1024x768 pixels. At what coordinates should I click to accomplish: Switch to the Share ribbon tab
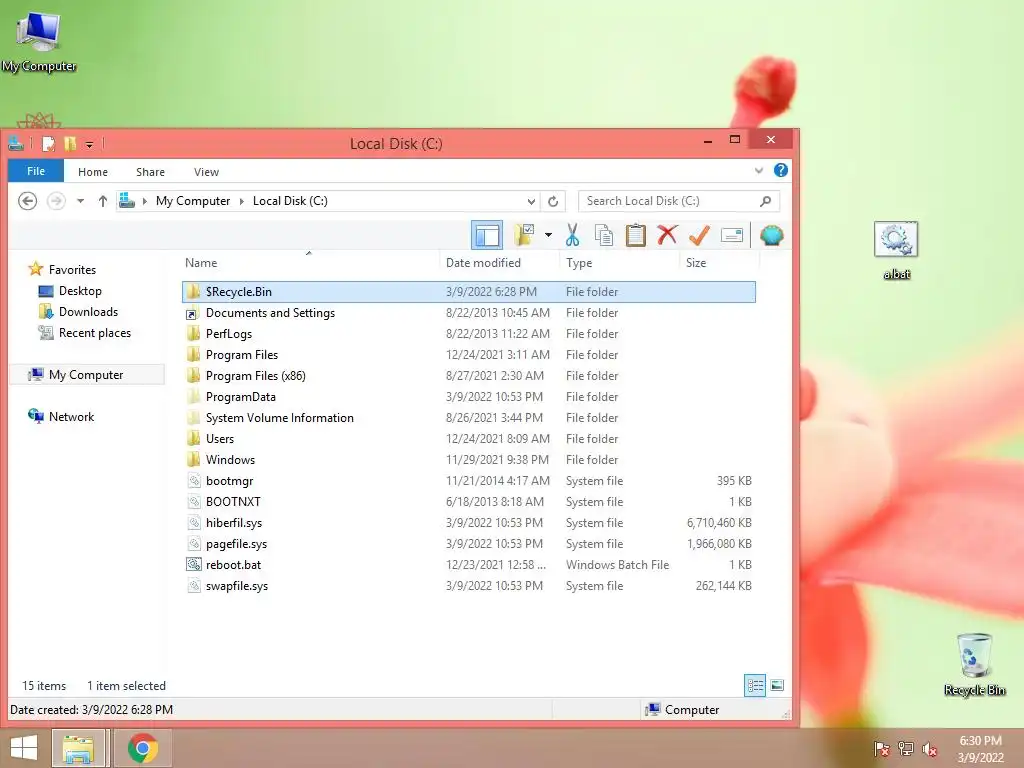[x=150, y=172]
